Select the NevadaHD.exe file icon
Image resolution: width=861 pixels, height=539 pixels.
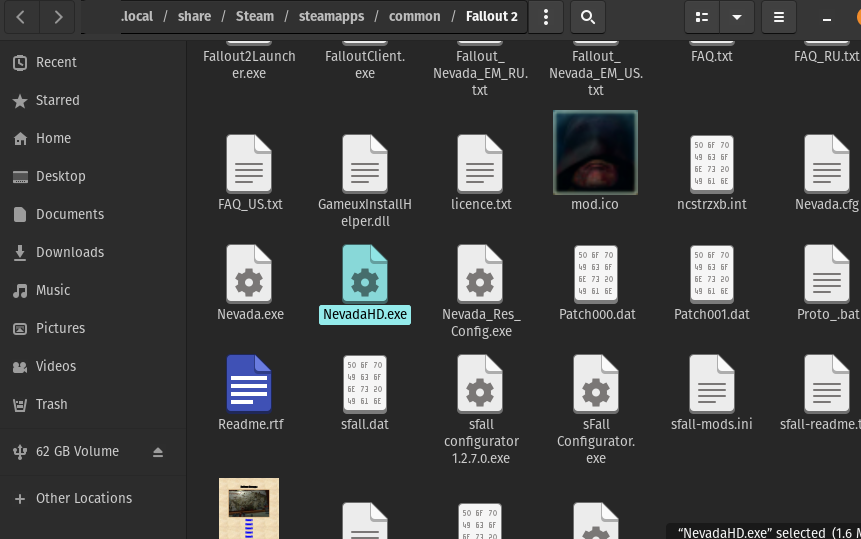(x=365, y=273)
